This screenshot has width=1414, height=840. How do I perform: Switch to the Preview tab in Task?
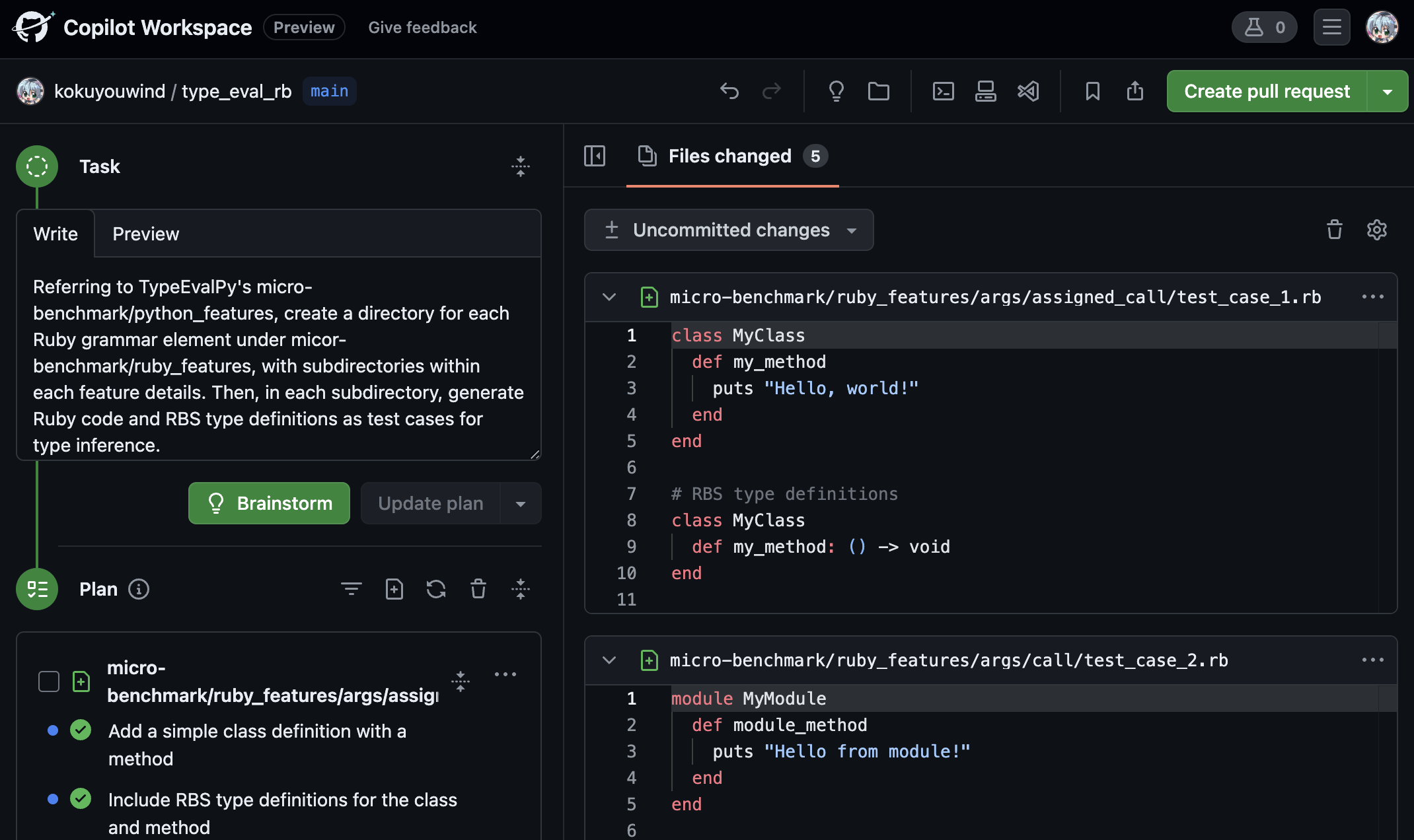click(145, 234)
